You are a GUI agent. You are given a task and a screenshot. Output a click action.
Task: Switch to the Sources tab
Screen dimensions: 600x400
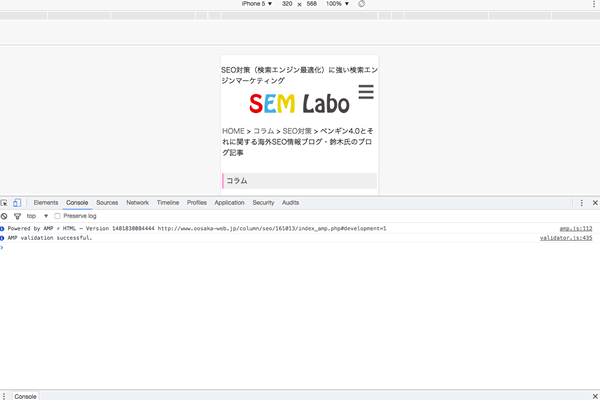click(x=107, y=203)
